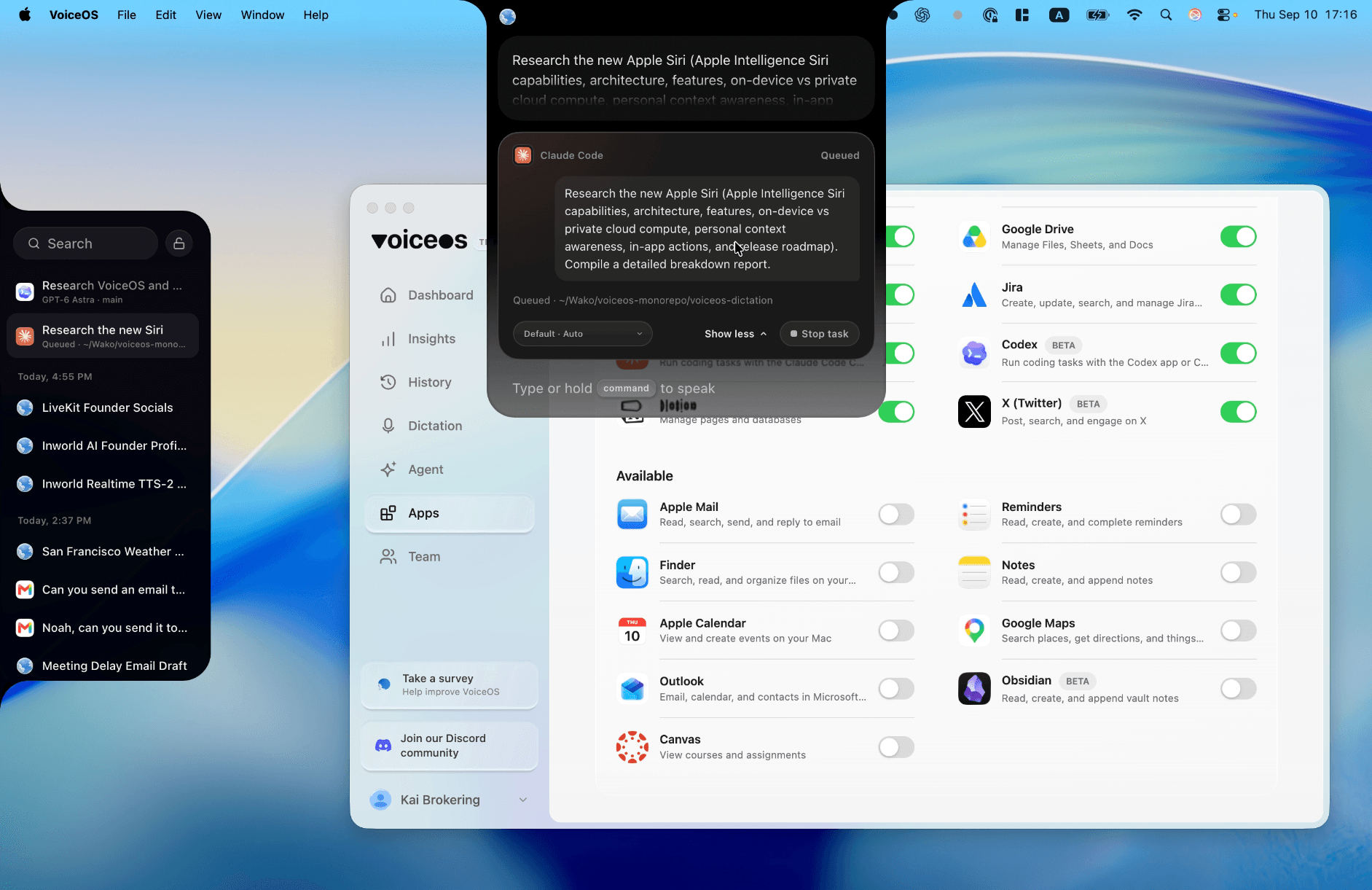Open the File menu
The width and height of the screenshot is (1372, 890).
tap(127, 15)
